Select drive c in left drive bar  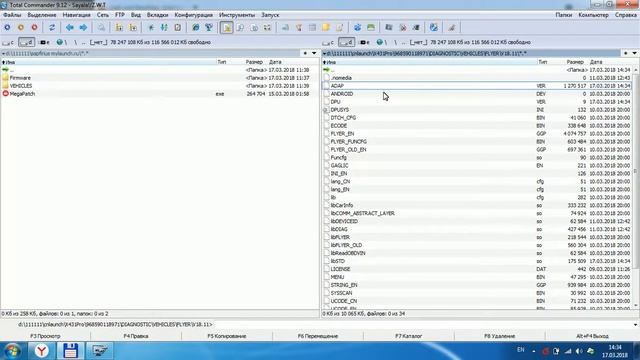tap(8, 42)
